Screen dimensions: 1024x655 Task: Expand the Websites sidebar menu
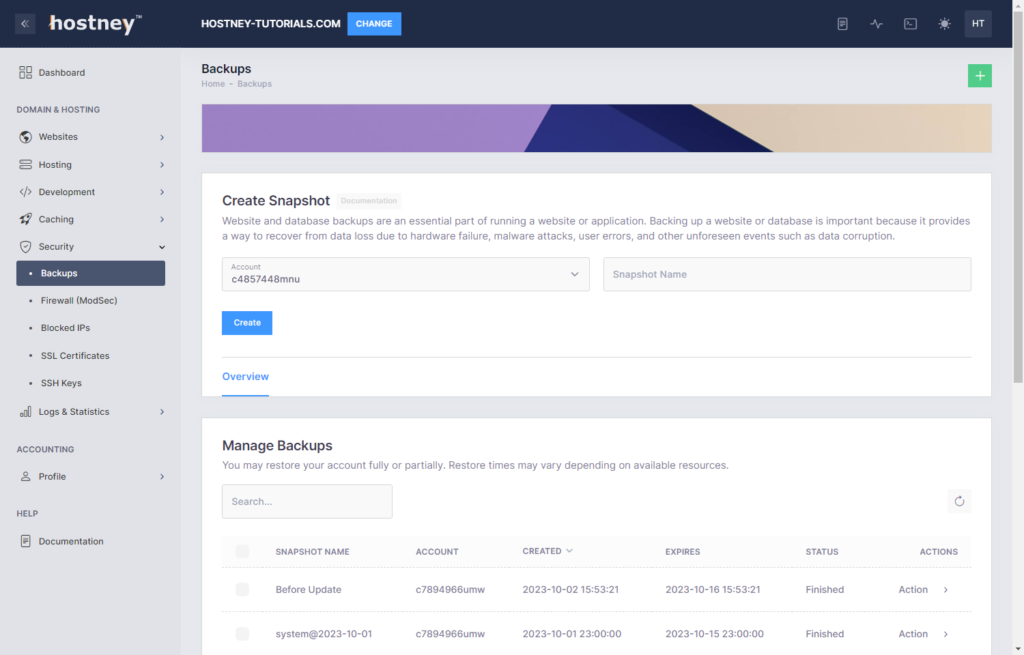[90, 137]
